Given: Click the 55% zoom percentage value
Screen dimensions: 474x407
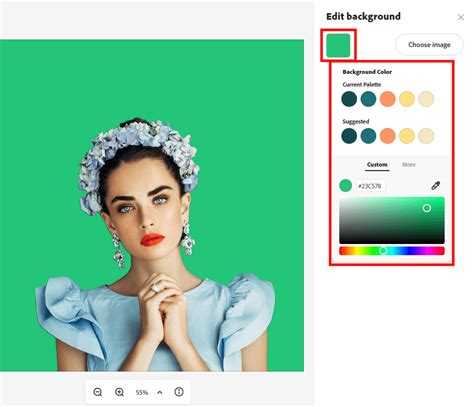Looking at the screenshot, I should [142, 393].
